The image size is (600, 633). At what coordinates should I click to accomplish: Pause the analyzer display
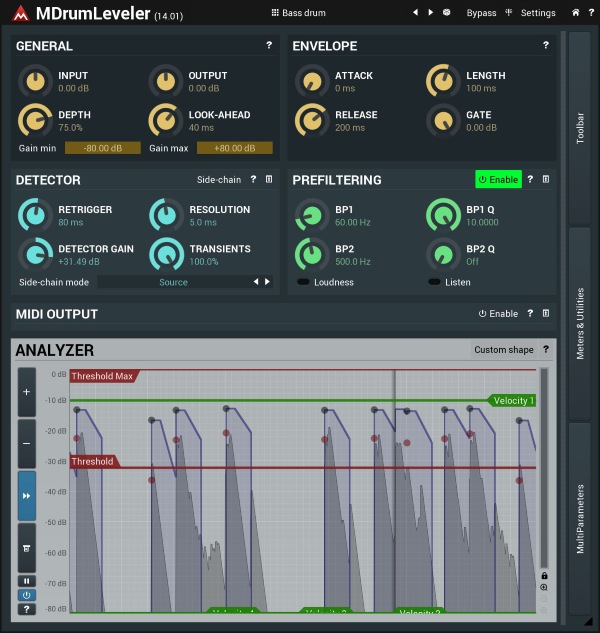(26, 581)
